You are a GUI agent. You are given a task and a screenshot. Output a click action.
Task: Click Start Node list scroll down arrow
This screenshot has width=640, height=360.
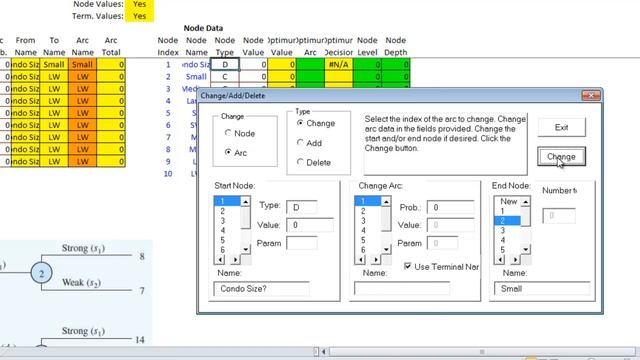(245, 249)
